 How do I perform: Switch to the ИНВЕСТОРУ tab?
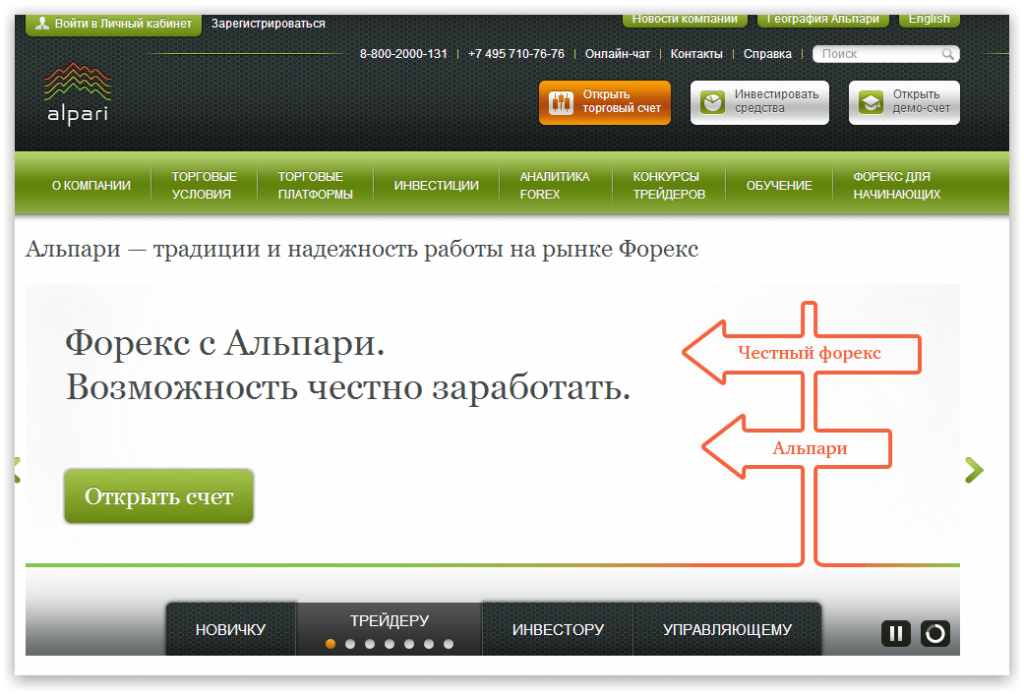click(x=558, y=629)
